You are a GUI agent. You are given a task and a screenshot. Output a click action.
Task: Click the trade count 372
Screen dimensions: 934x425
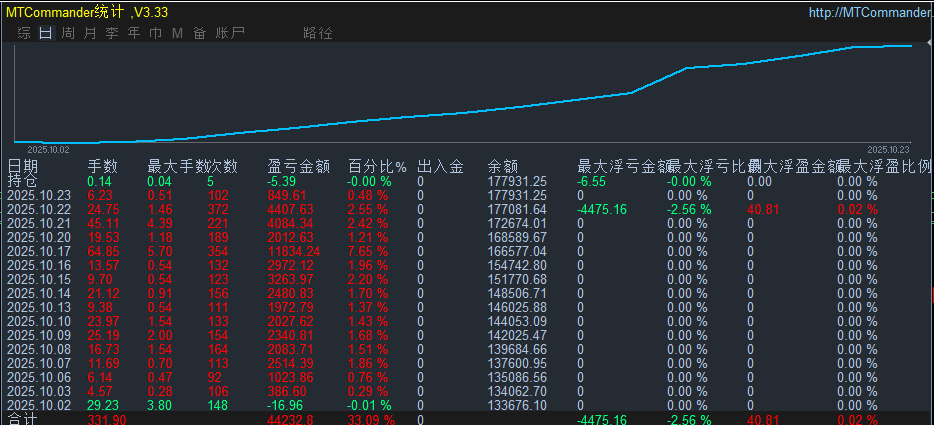tap(218, 210)
